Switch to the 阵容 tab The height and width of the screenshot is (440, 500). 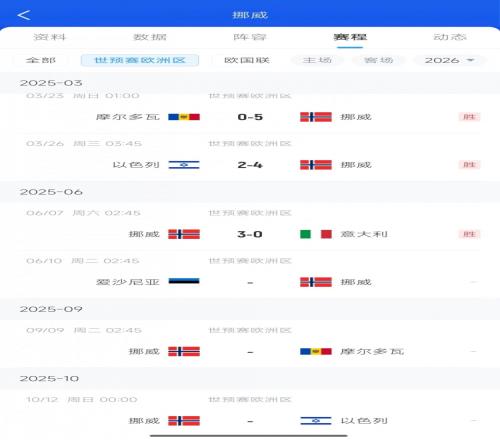point(250,37)
